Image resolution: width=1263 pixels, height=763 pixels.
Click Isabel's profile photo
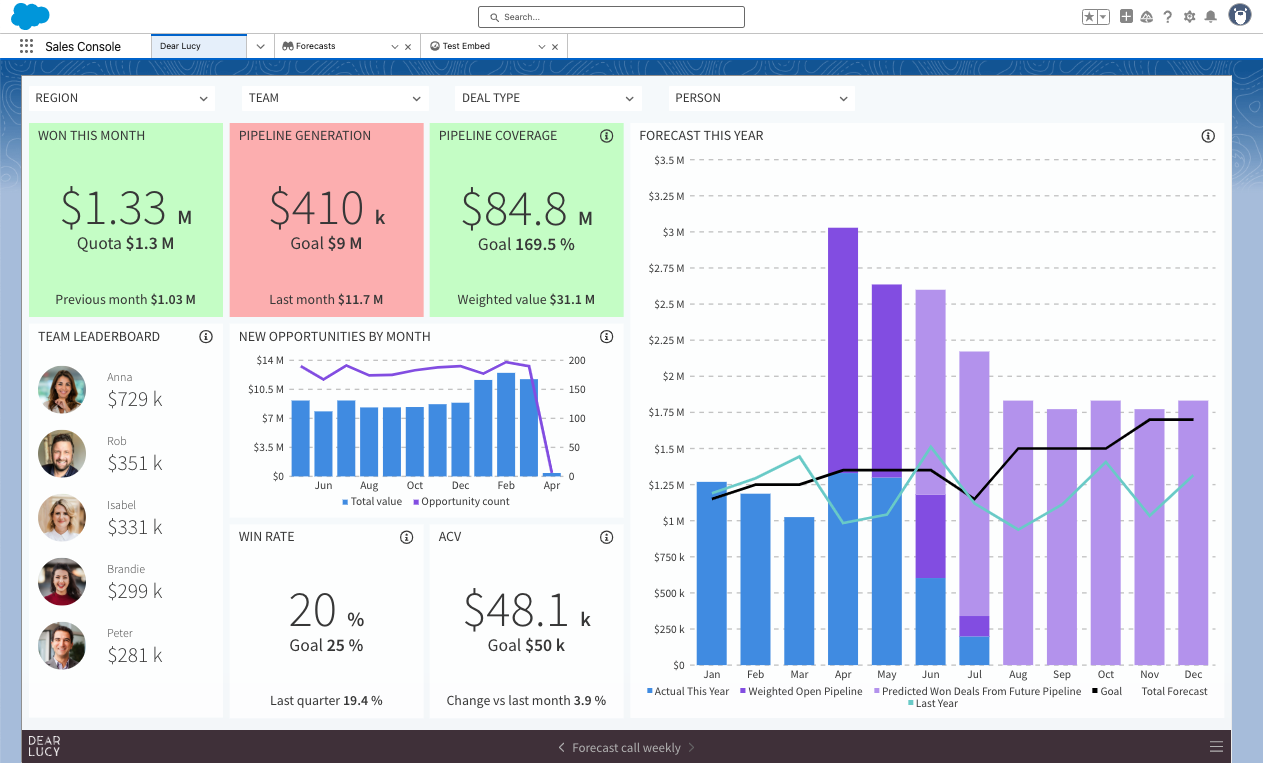(62, 517)
